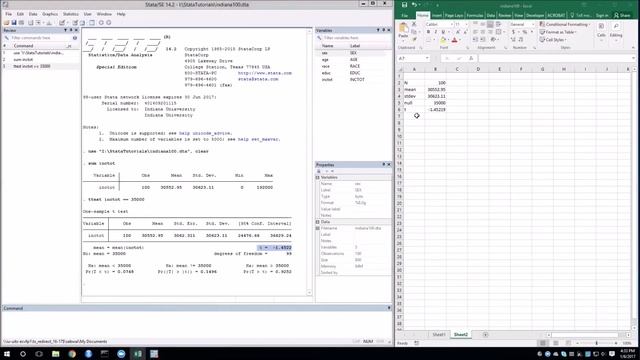Open the Stata File menu
The image size is (640, 360).
click(x=9, y=14)
